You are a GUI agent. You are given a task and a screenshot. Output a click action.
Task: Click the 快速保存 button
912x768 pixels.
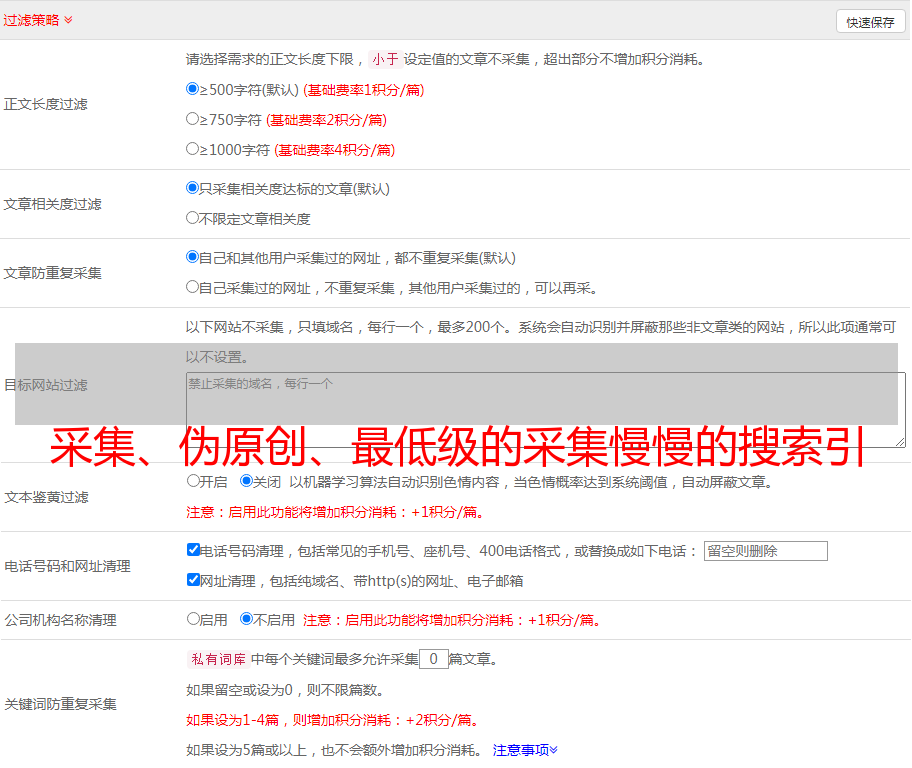tap(869, 22)
